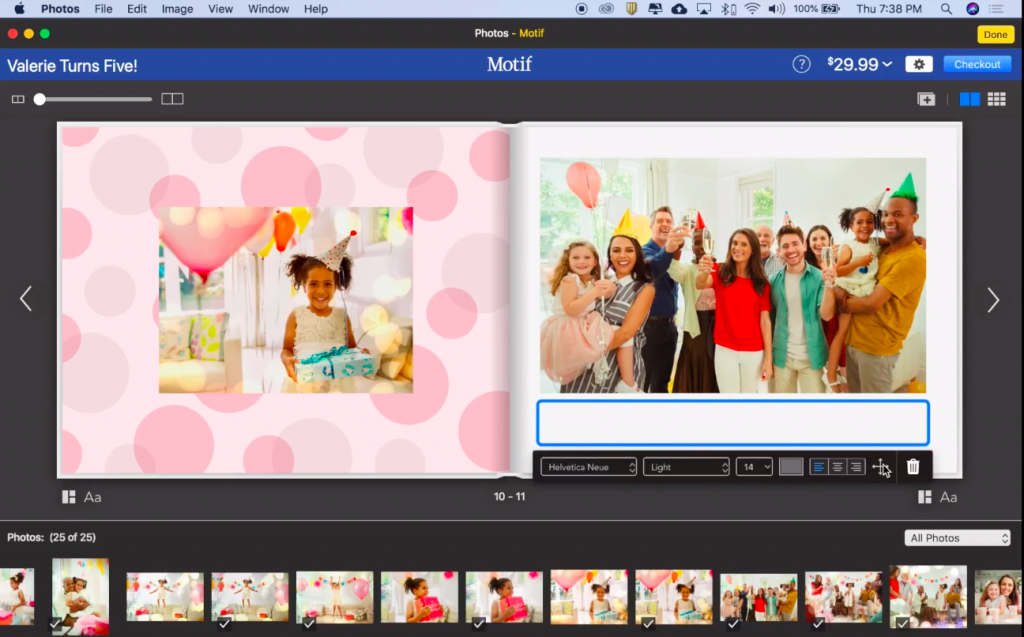Image resolution: width=1024 pixels, height=637 pixels.
Task: Click the Creative Cloud menu bar icon
Action: tap(606, 9)
